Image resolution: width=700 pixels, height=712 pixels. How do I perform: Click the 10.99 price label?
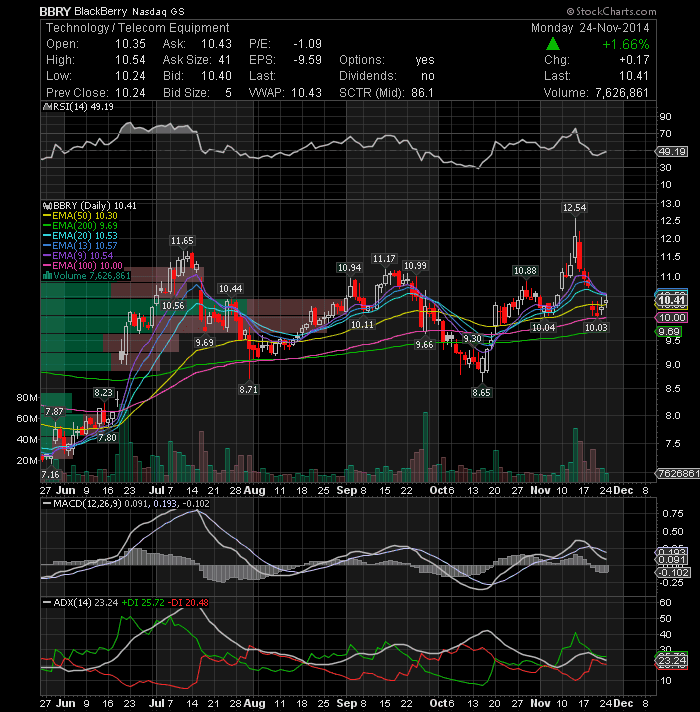415,266
